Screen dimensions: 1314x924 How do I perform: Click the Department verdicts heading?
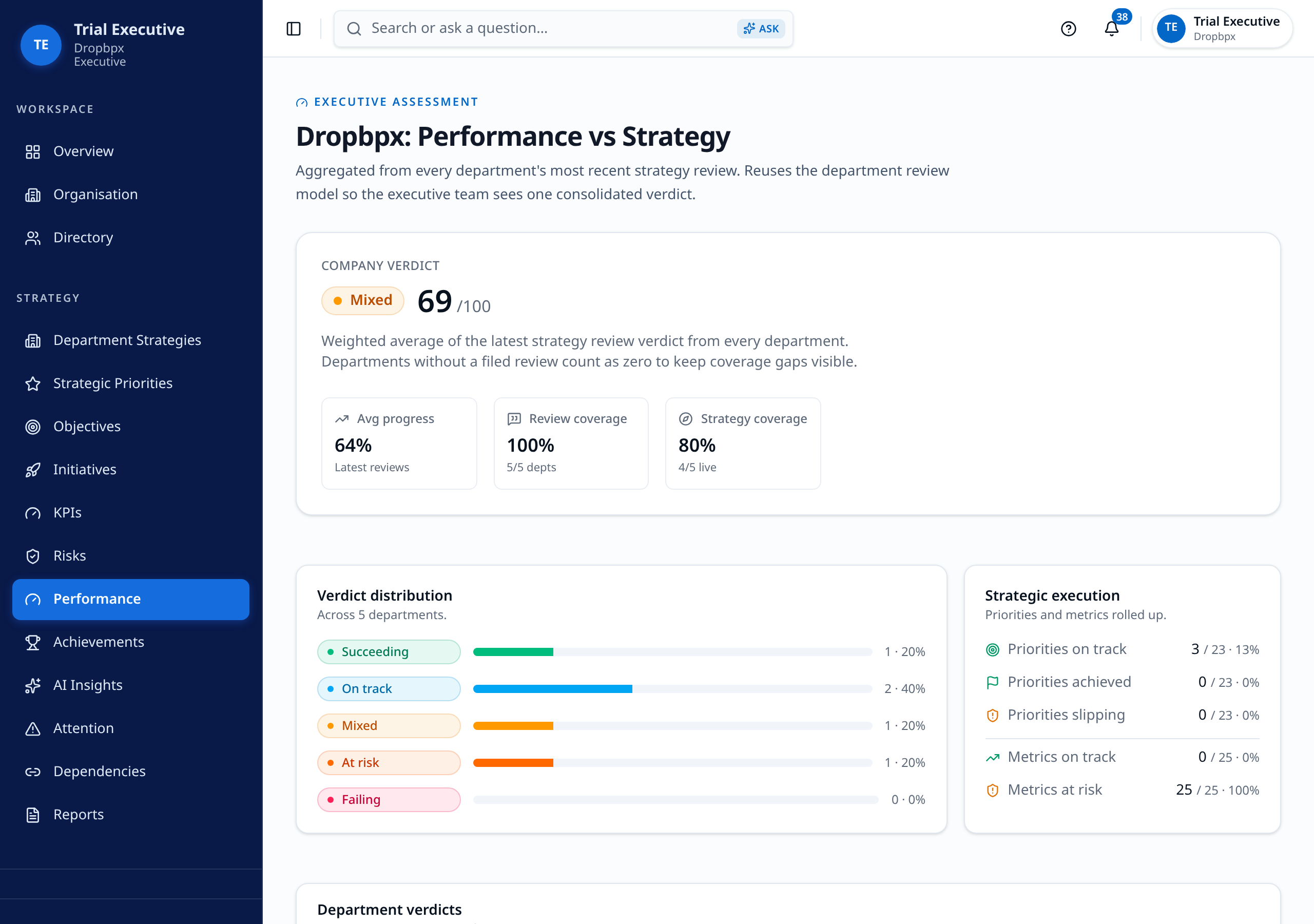389,910
